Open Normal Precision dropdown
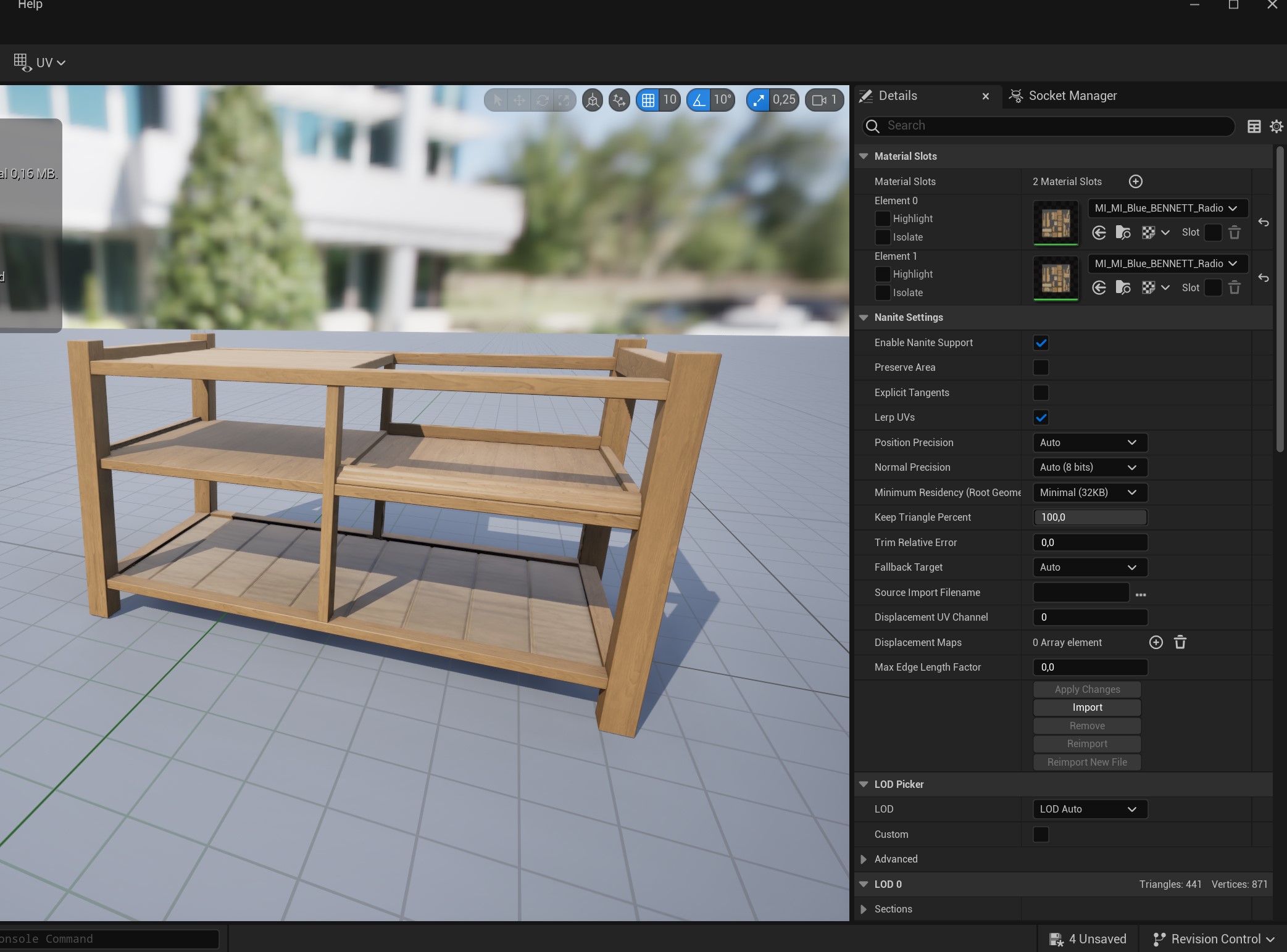 pyautogui.click(x=1089, y=467)
